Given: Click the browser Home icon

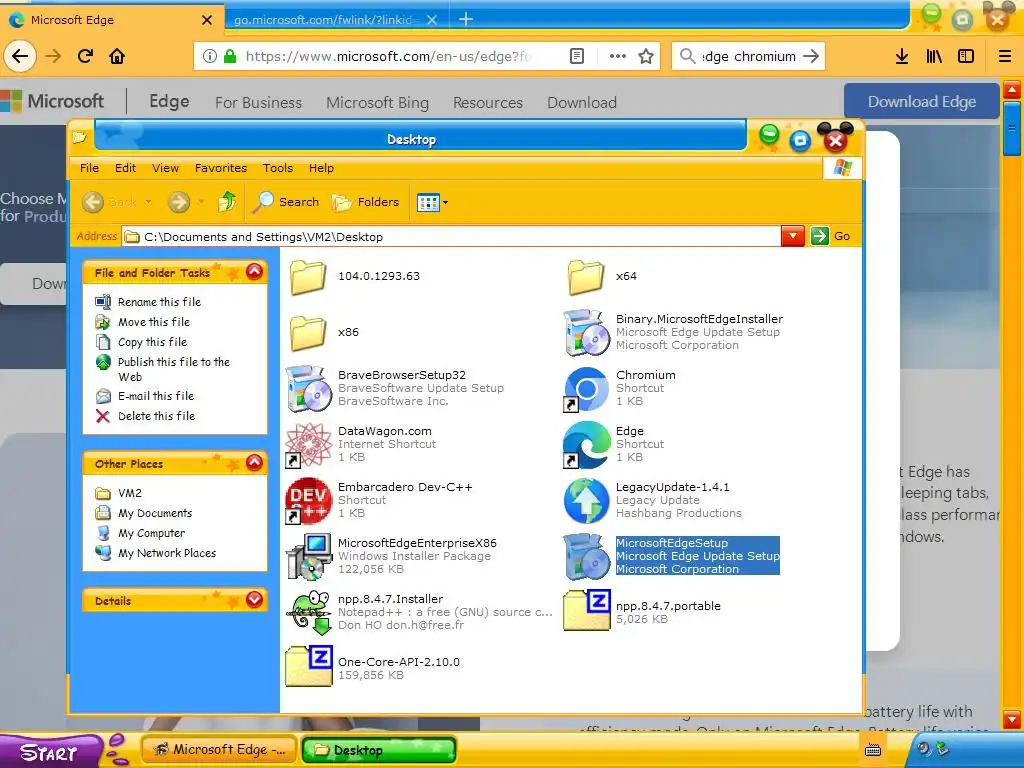Looking at the screenshot, I should [x=117, y=56].
